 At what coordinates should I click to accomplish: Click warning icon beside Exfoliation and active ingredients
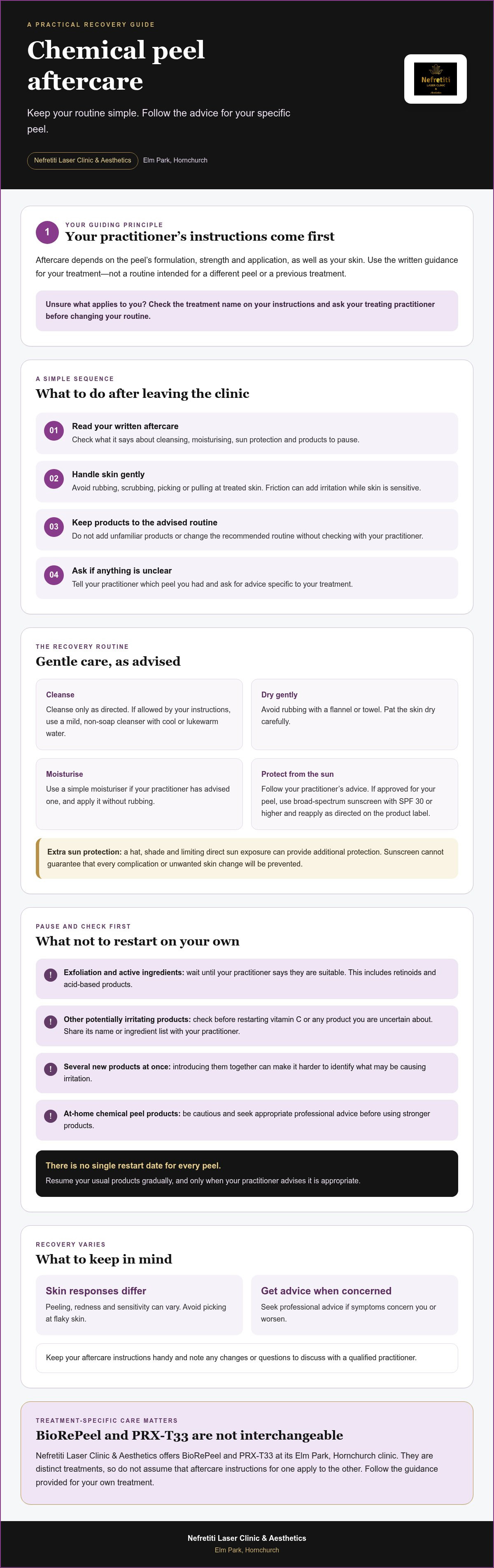[x=51, y=975]
